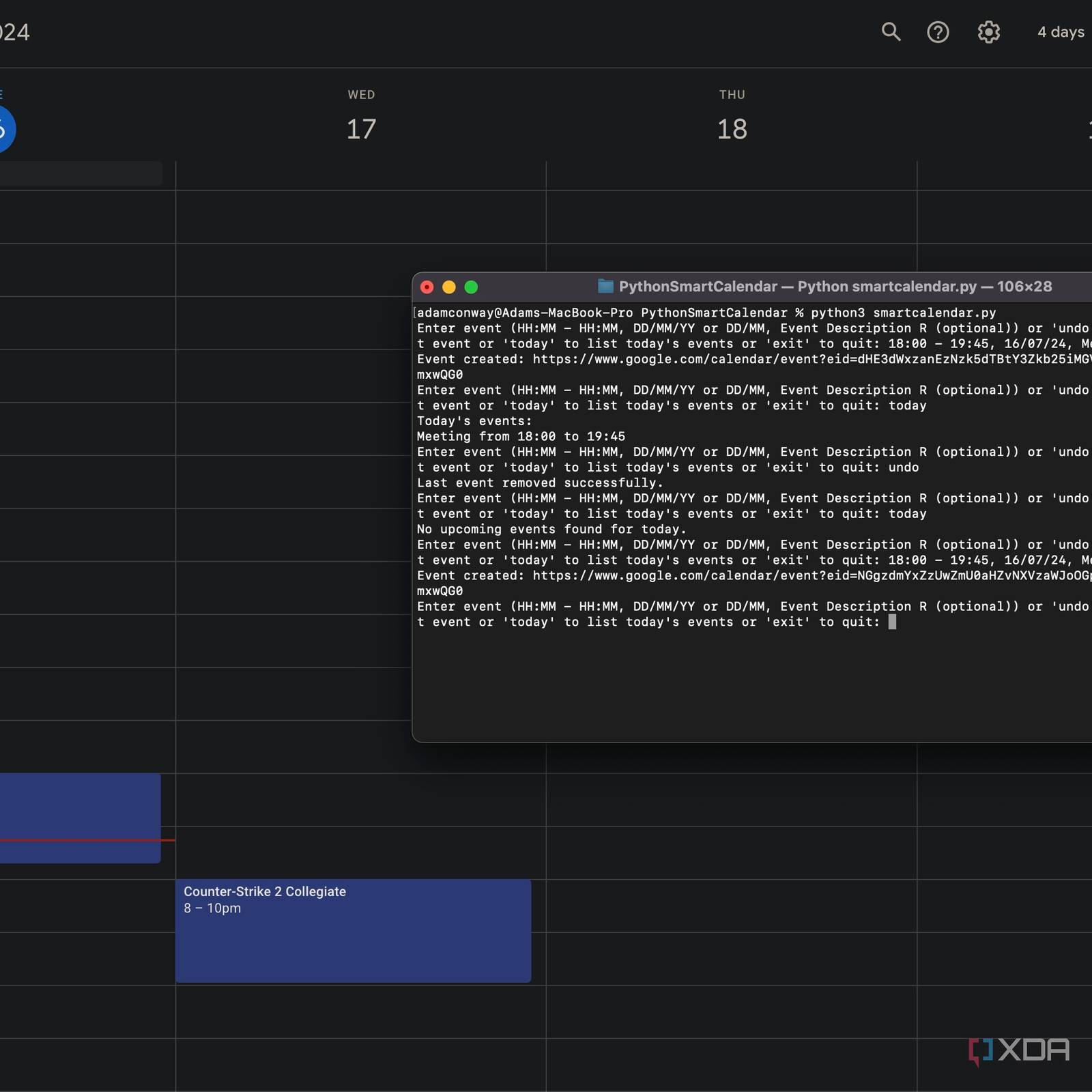The height and width of the screenshot is (1092, 1092).
Task: Open the calendar search icon
Action: (891, 32)
